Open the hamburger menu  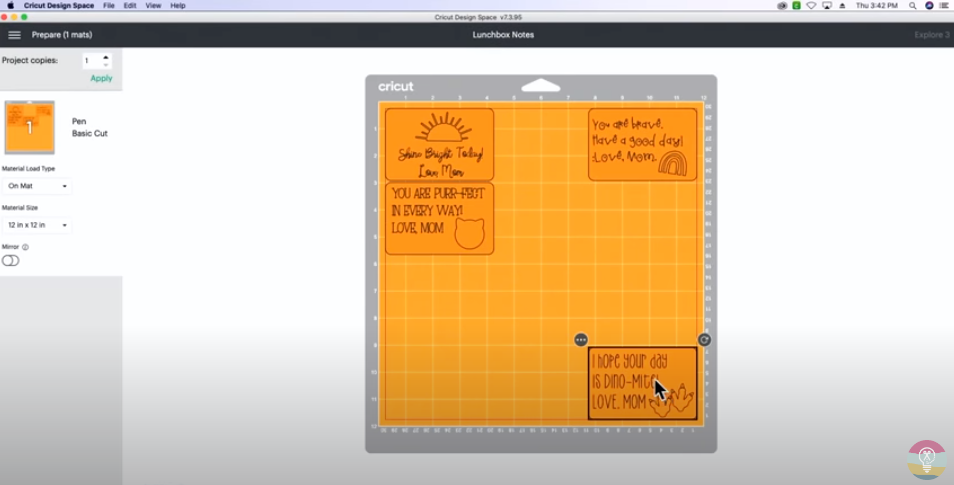[x=14, y=35]
